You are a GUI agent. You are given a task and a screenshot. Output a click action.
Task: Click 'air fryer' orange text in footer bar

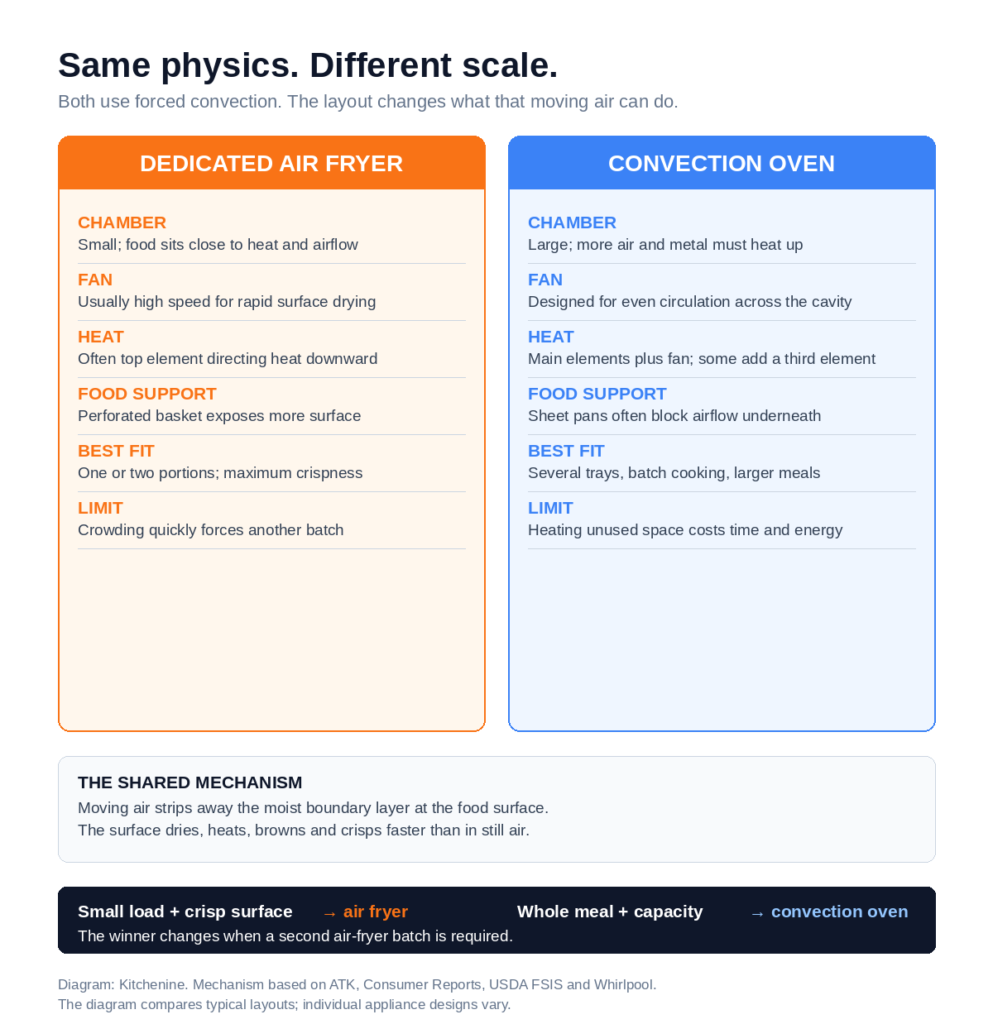point(375,912)
